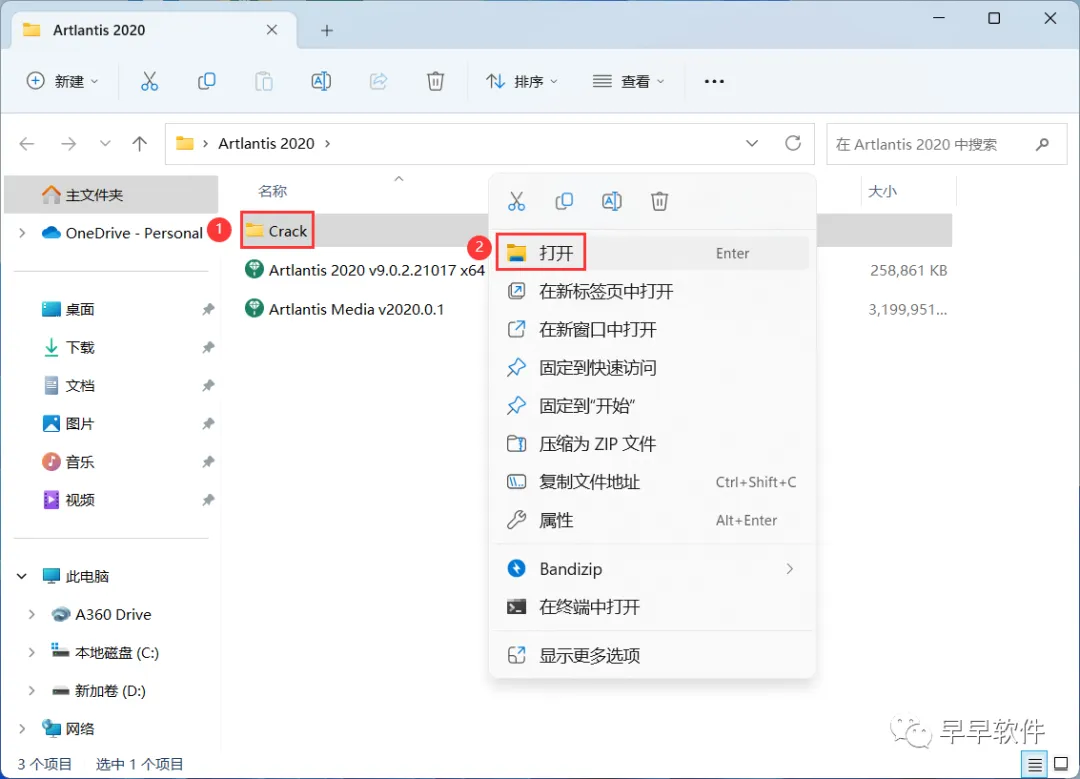Switch to details view in status bar
Viewport: 1080px width, 779px height.
[x=1035, y=764]
